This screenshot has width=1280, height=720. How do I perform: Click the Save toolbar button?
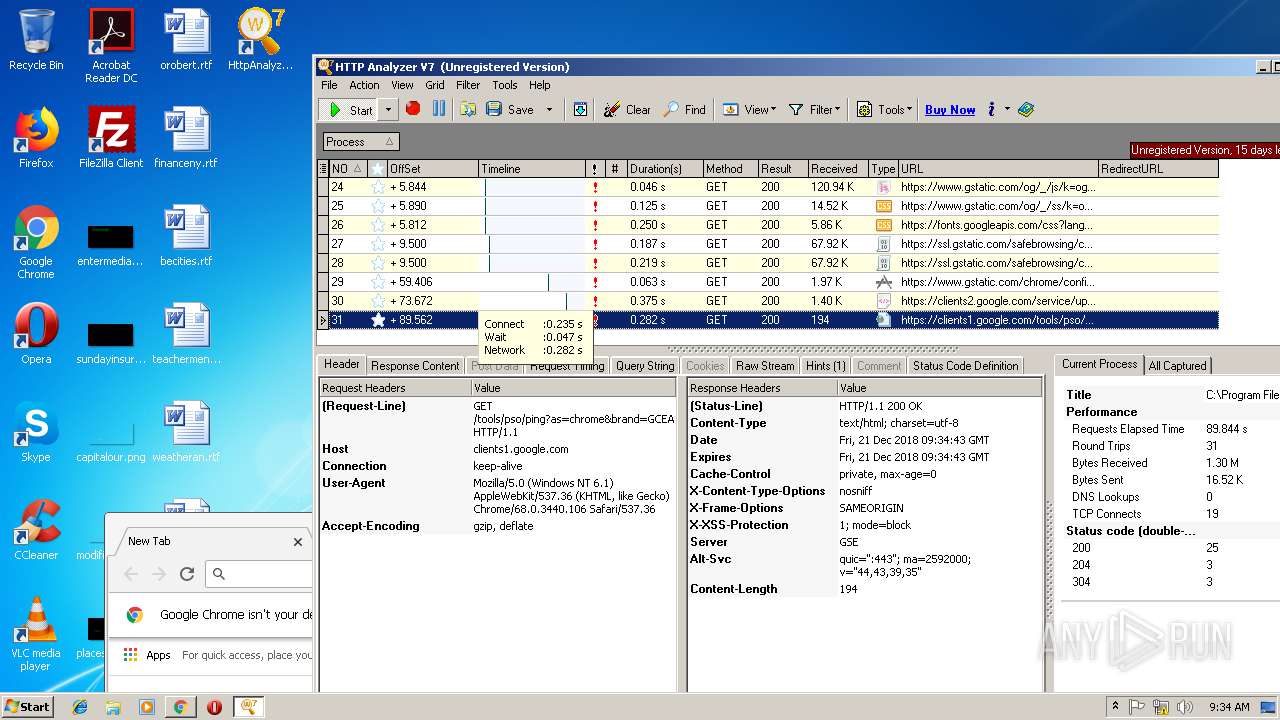click(510, 110)
